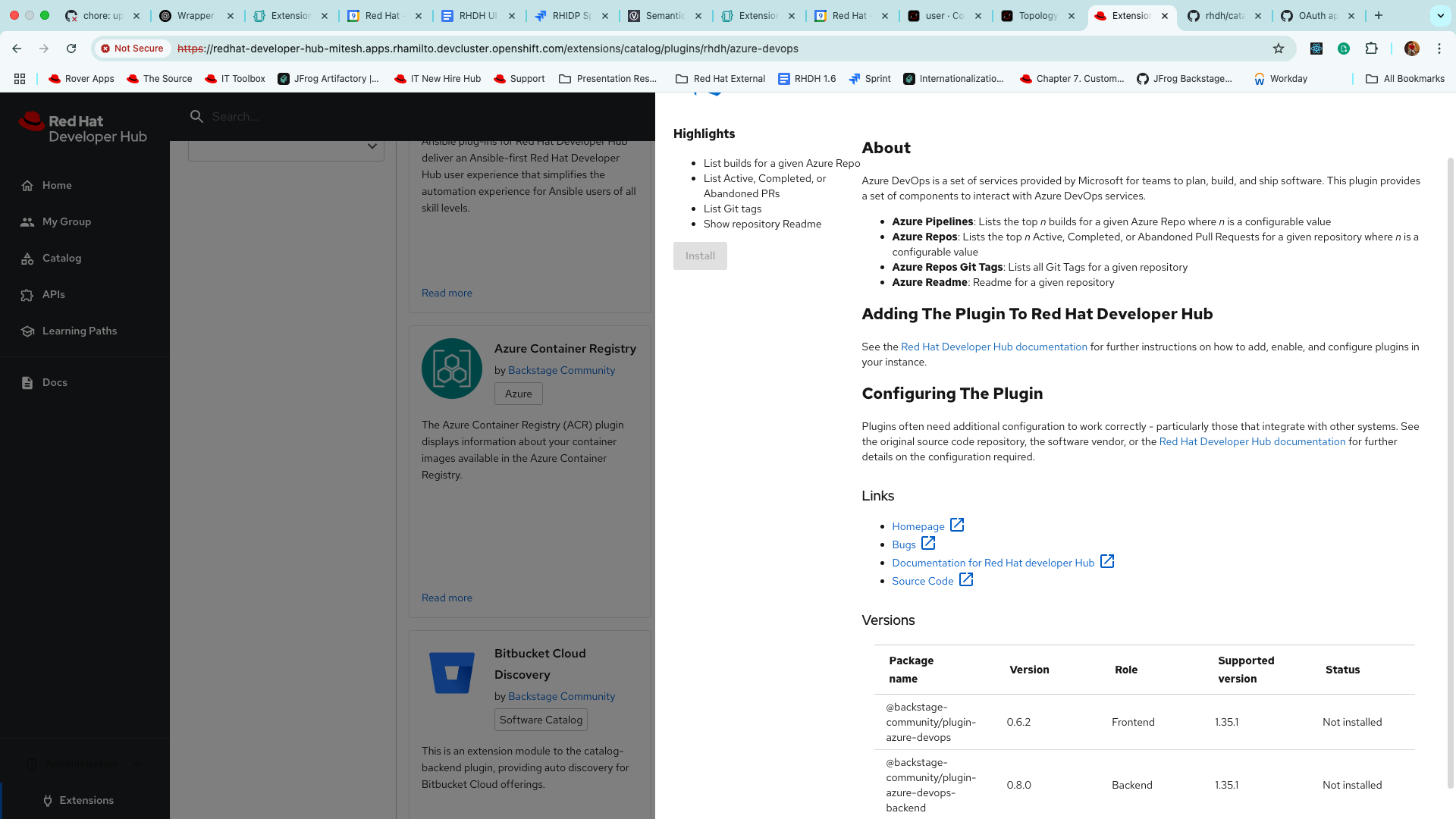Switch to the Topology browser tab

point(1037,15)
